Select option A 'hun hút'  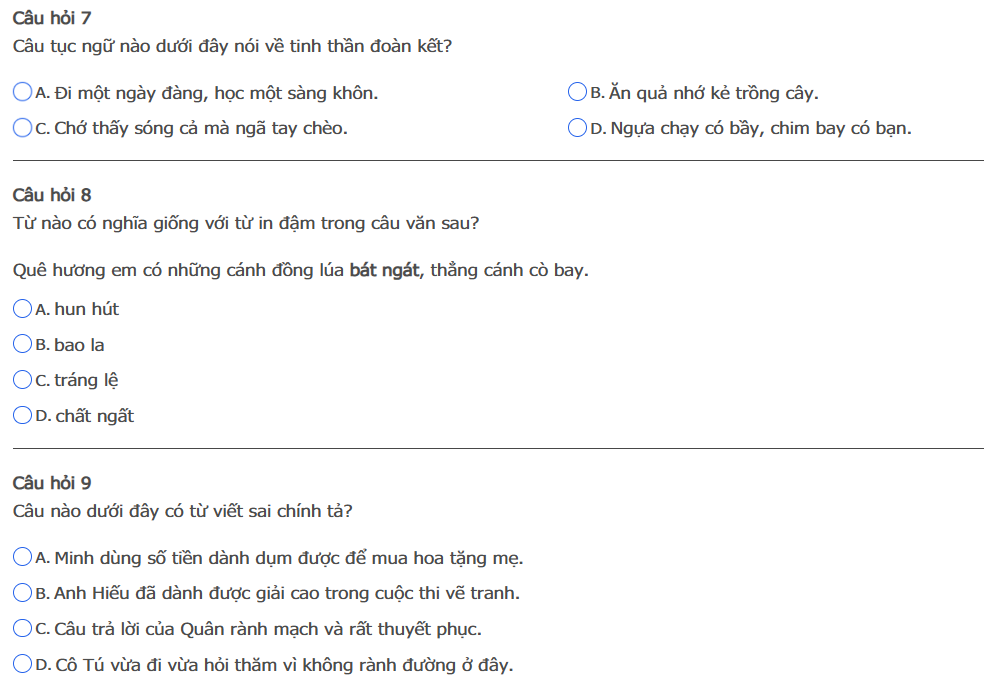pyautogui.click(x=22, y=309)
